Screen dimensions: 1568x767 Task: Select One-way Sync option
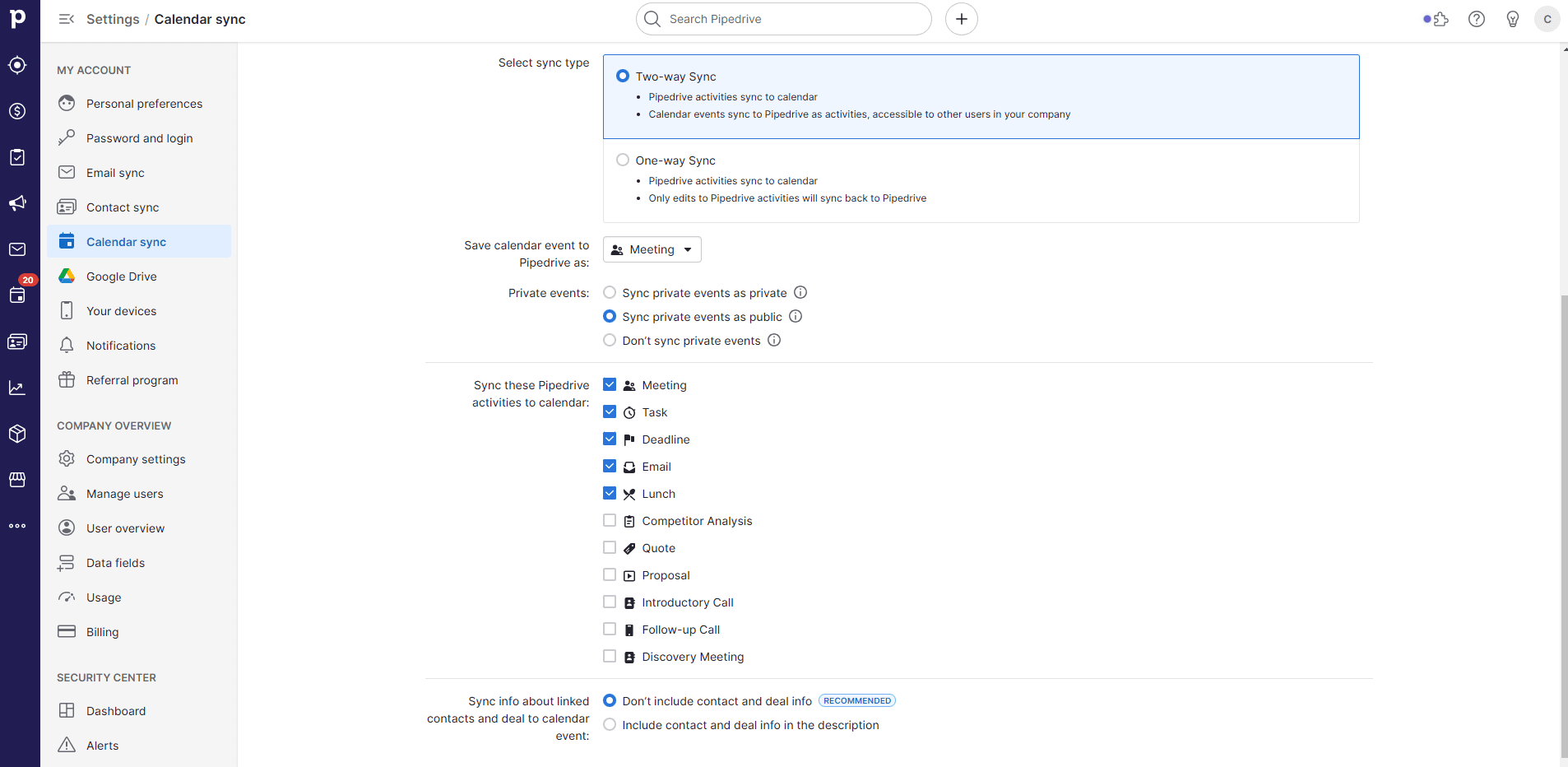(x=623, y=160)
